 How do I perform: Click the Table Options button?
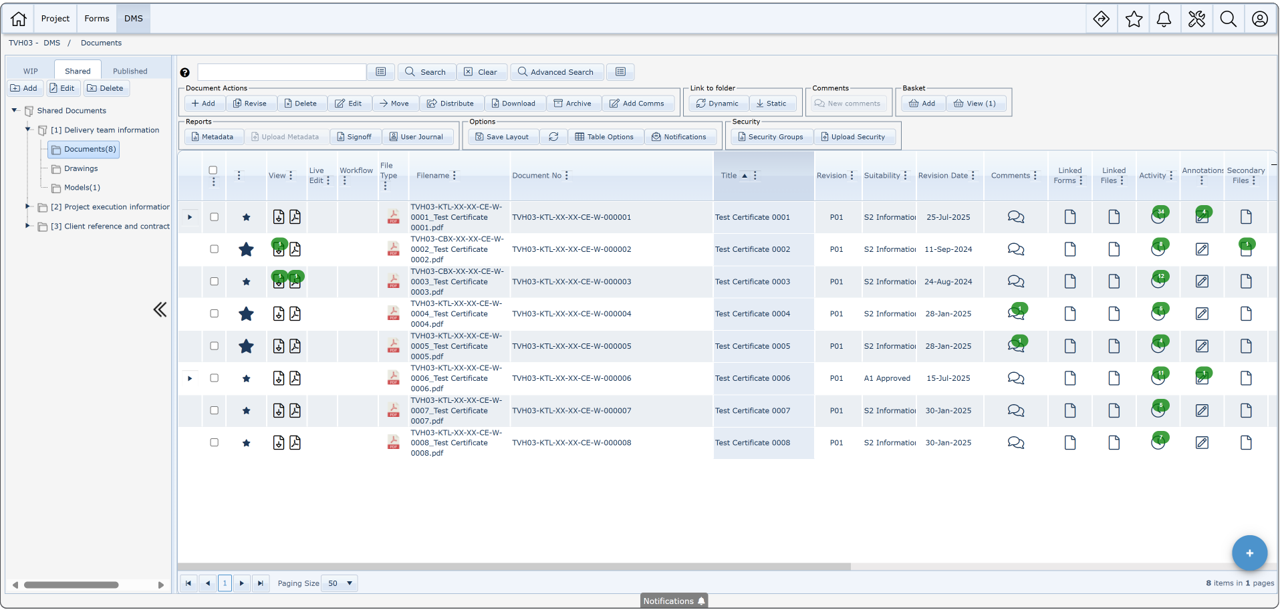[604, 137]
